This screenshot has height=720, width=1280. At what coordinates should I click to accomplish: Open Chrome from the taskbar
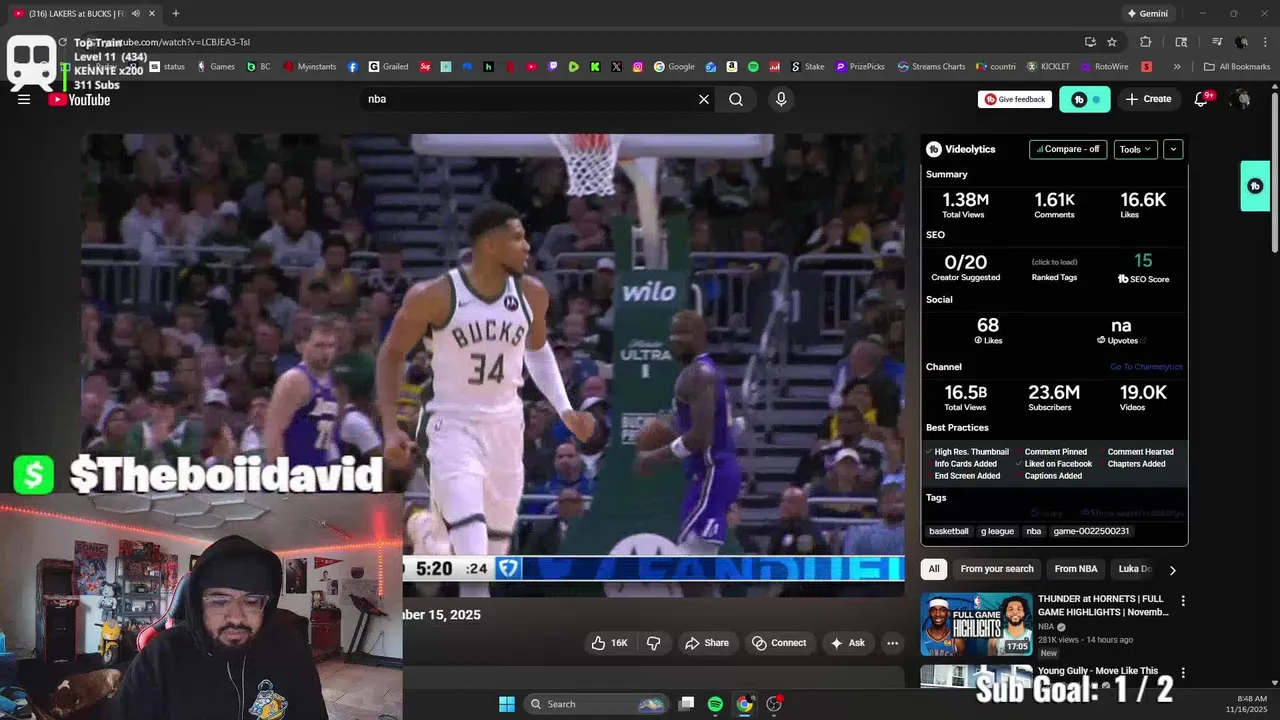[745, 704]
